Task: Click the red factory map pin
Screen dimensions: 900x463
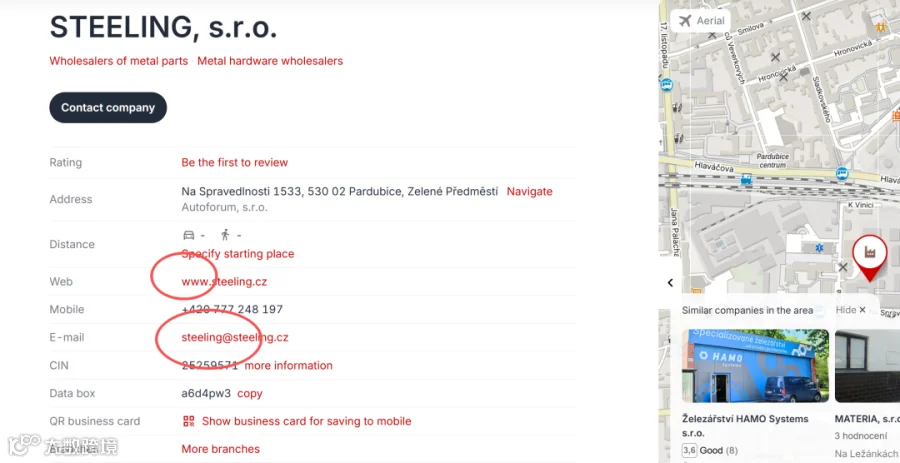Action: click(870, 256)
